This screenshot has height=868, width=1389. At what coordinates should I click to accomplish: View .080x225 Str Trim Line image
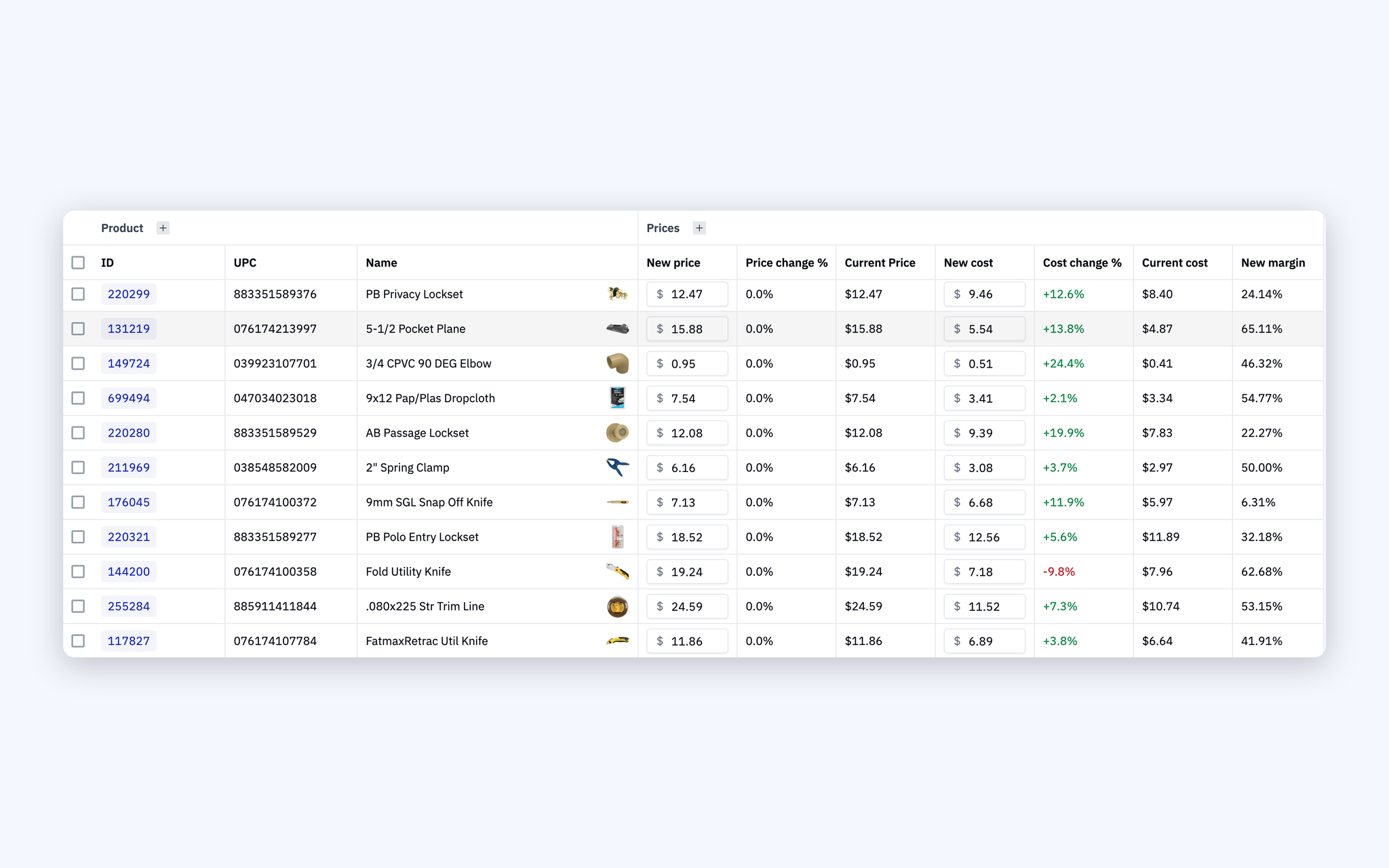point(617,606)
